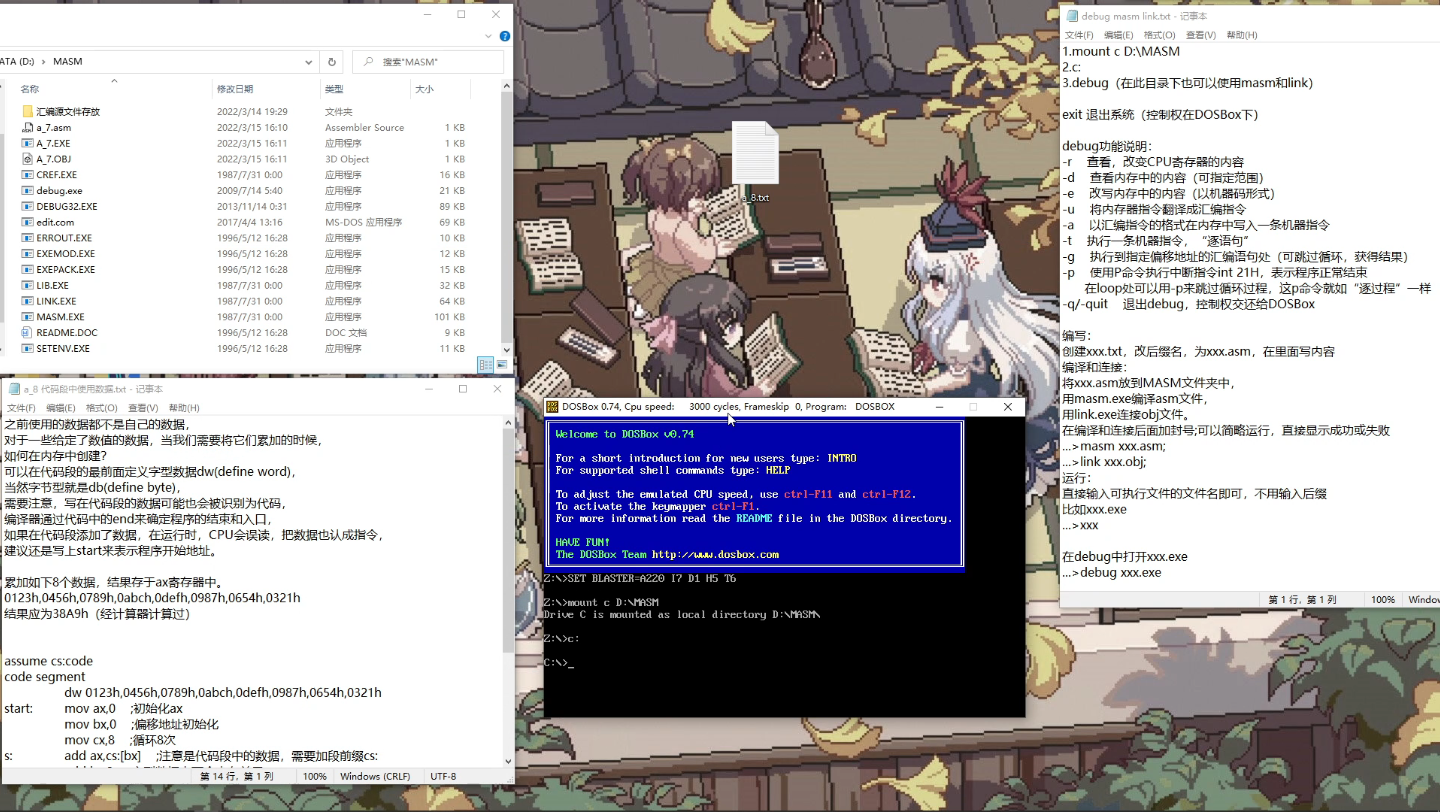Refresh the MASM folder view
This screenshot has height=812, width=1440.
(332, 62)
